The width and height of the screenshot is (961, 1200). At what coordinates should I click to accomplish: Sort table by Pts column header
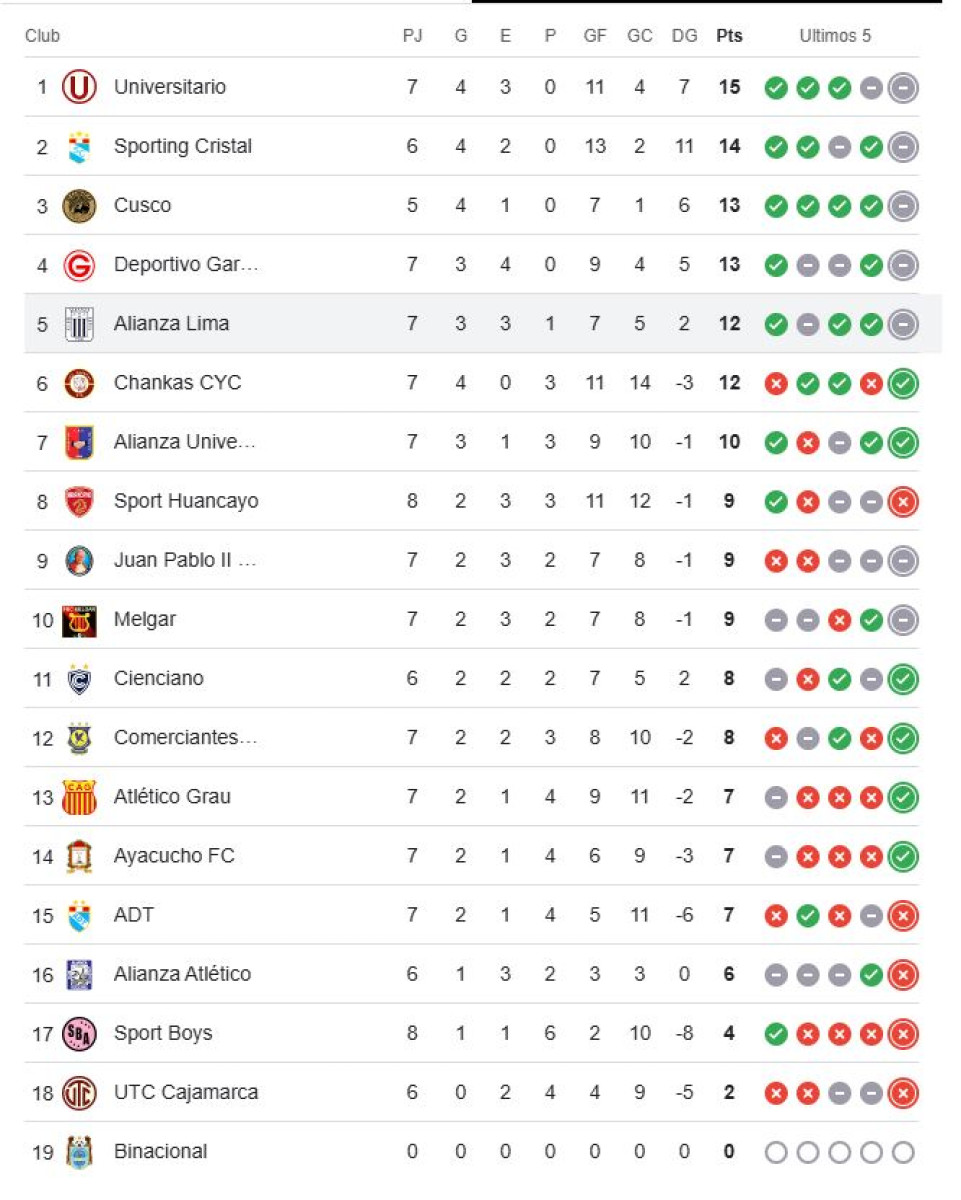[729, 36]
